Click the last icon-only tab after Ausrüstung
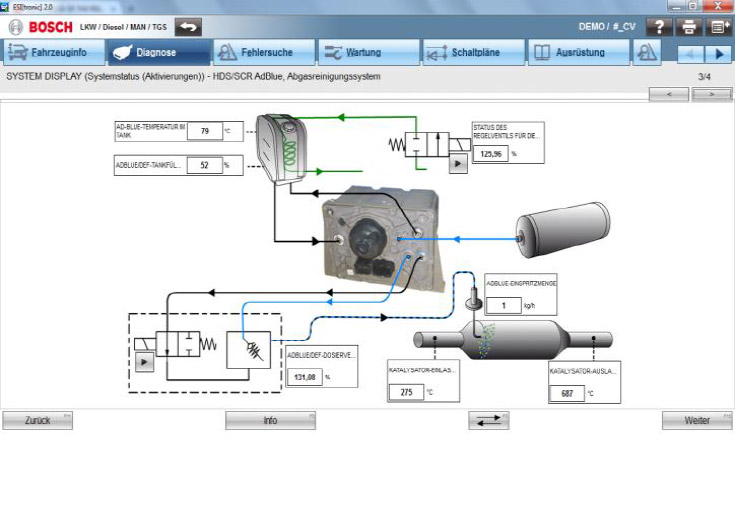735x515 pixels. (647, 52)
